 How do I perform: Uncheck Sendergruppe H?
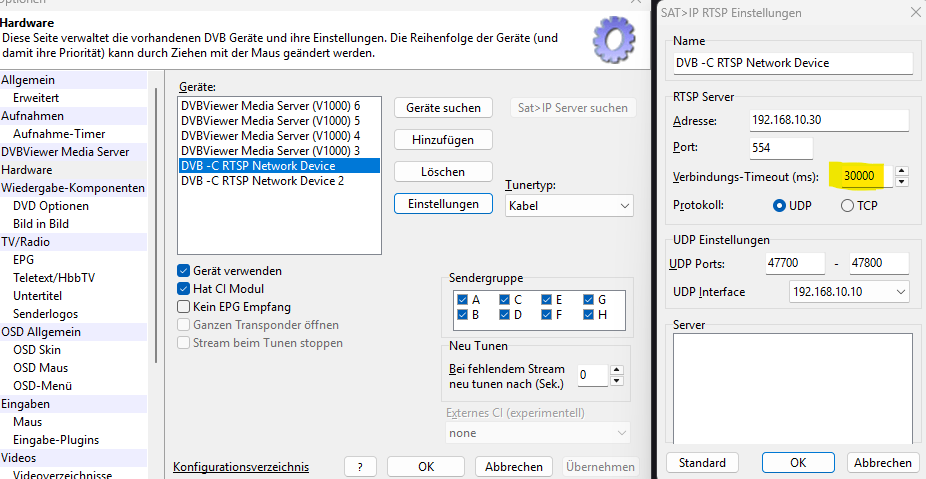[588, 315]
